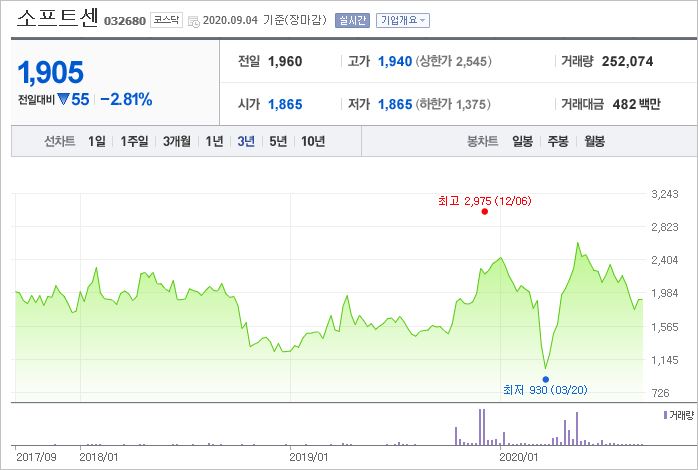Click the 전일 value 1,960
This screenshot has height=470, width=698.
coord(285,61)
